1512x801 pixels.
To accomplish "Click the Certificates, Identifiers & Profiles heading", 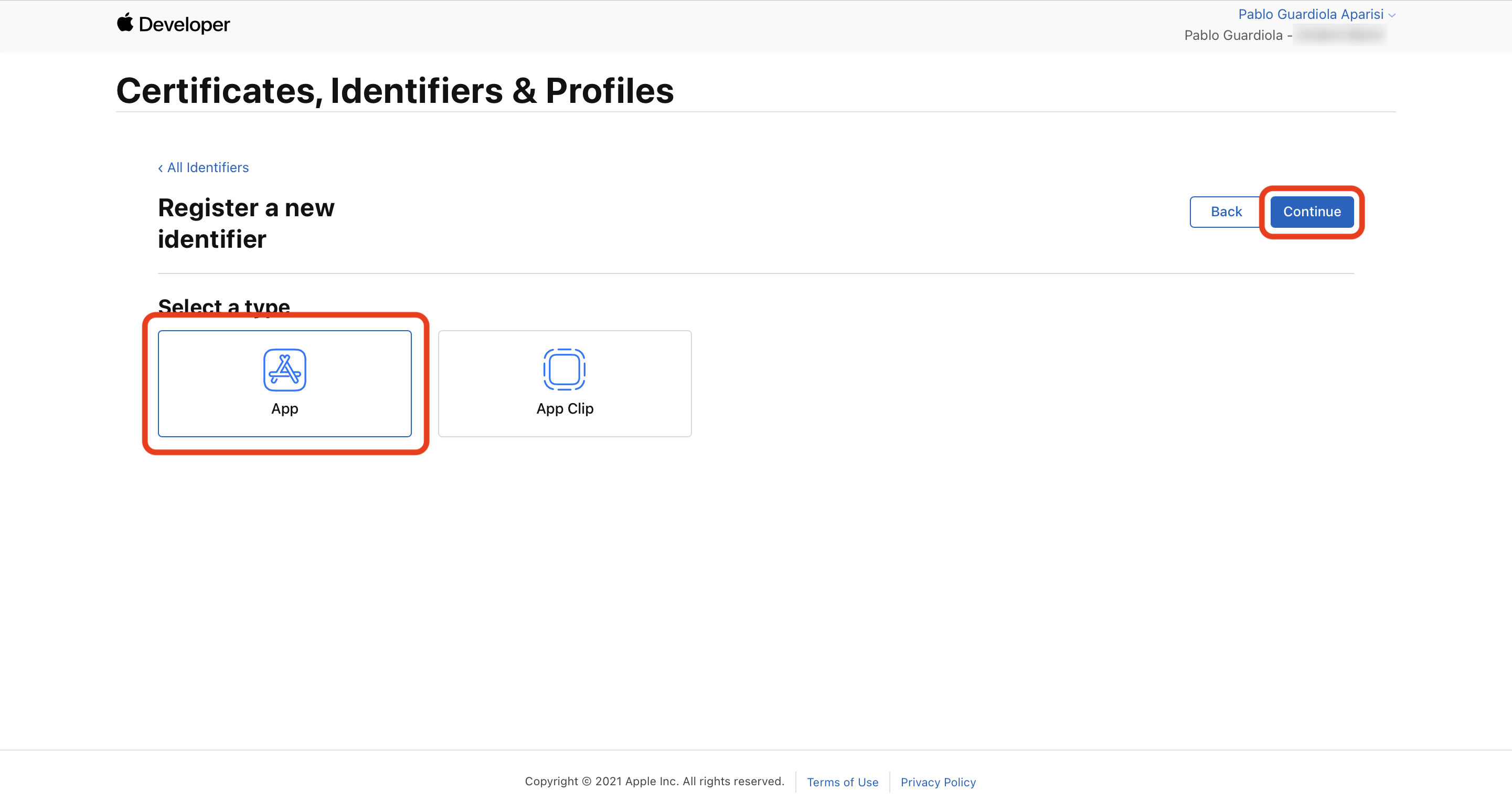I will point(395,91).
